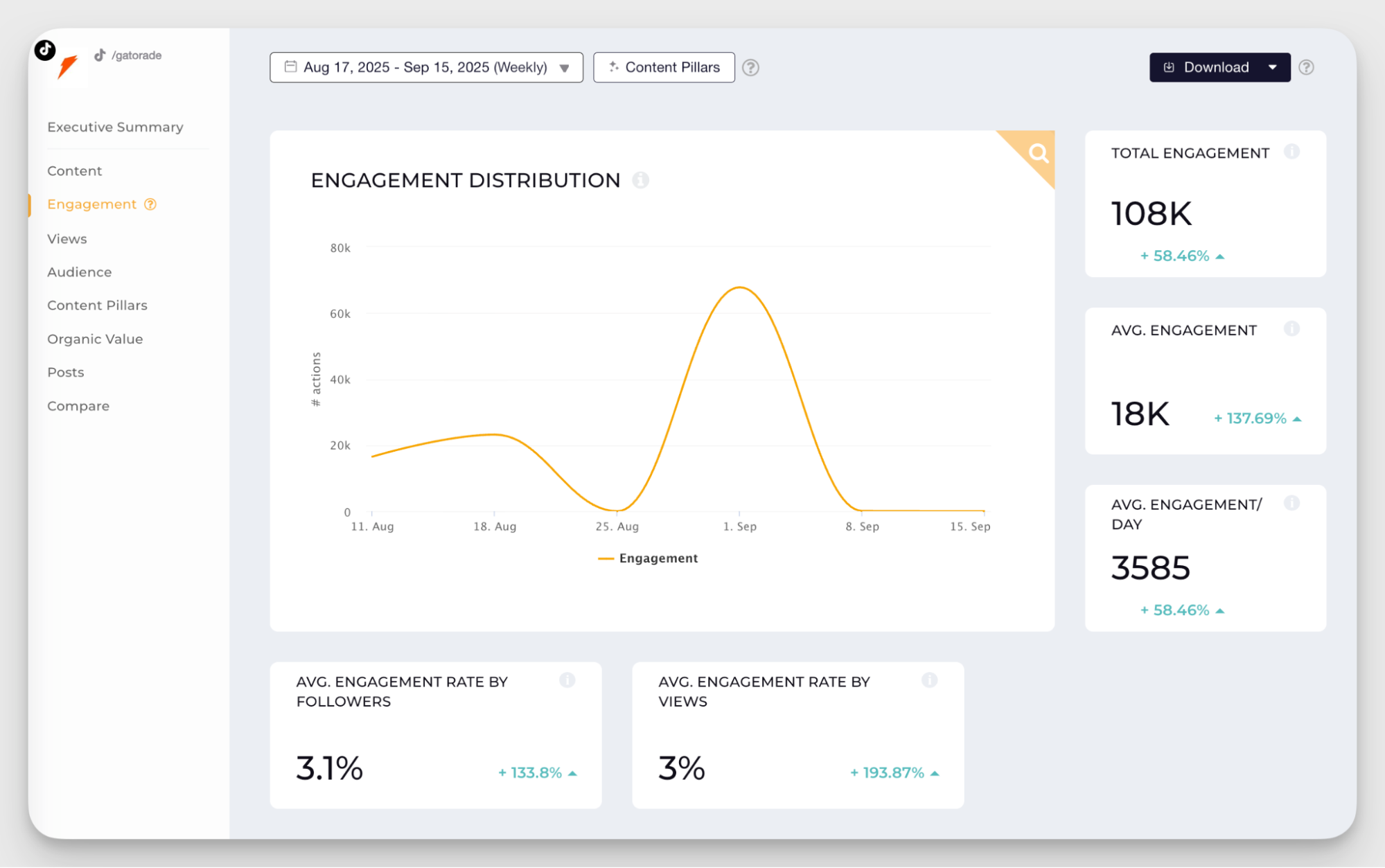Open the Compare sidebar item
The image size is (1385, 868).
point(78,407)
